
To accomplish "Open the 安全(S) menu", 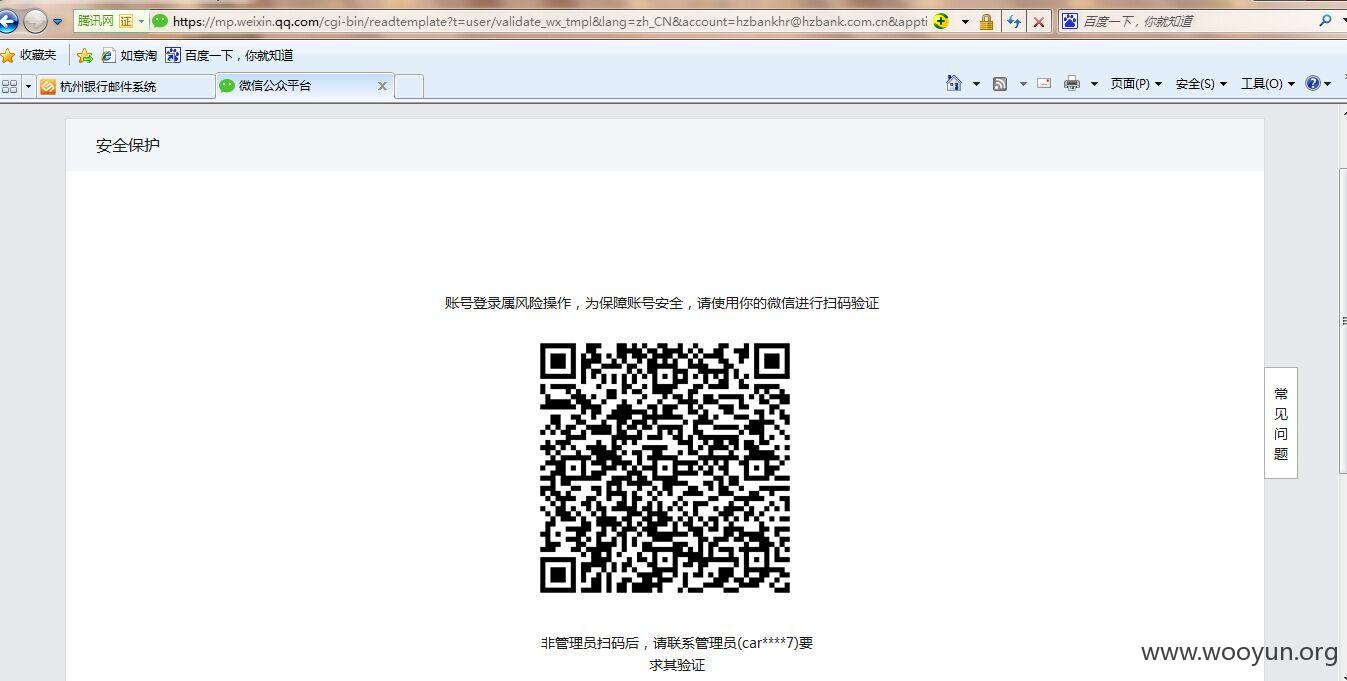I will (x=1201, y=84).
